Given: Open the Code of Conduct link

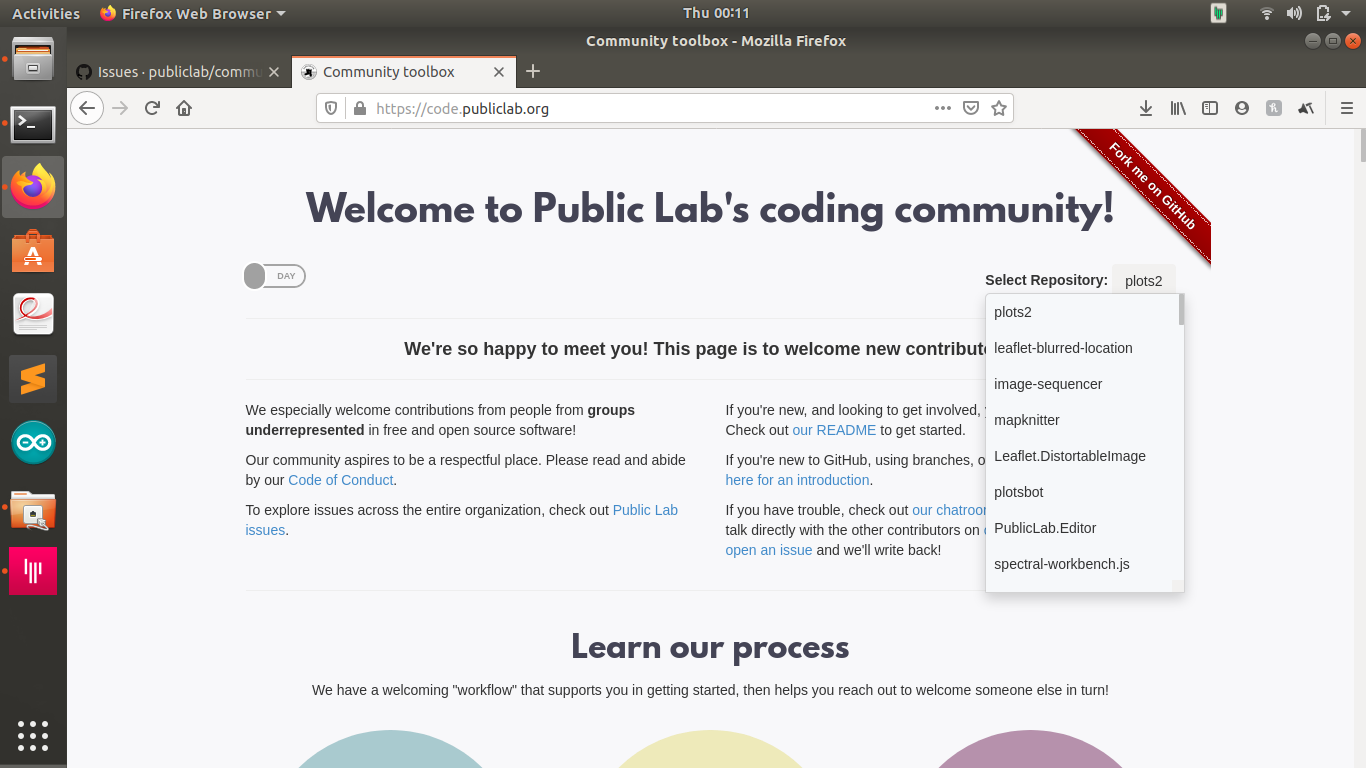Looking at the screenshot, I should coord(340,480).
